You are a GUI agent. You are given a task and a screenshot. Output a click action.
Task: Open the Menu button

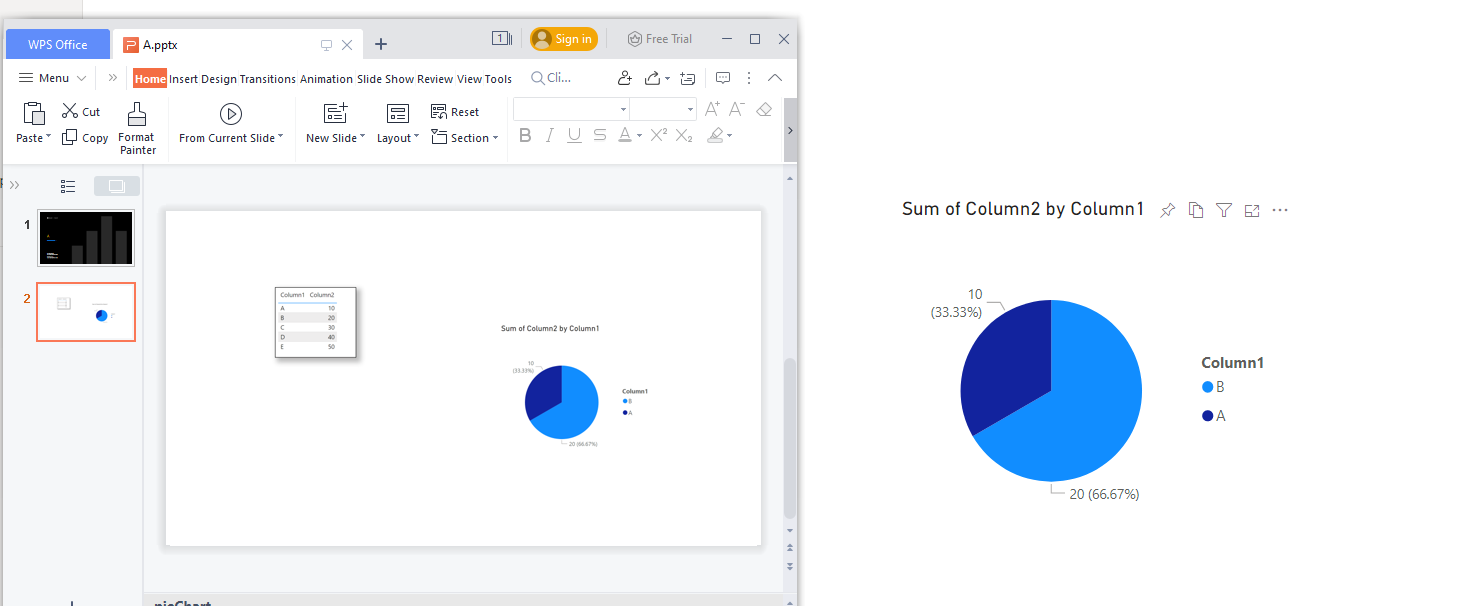click(52, 78)
